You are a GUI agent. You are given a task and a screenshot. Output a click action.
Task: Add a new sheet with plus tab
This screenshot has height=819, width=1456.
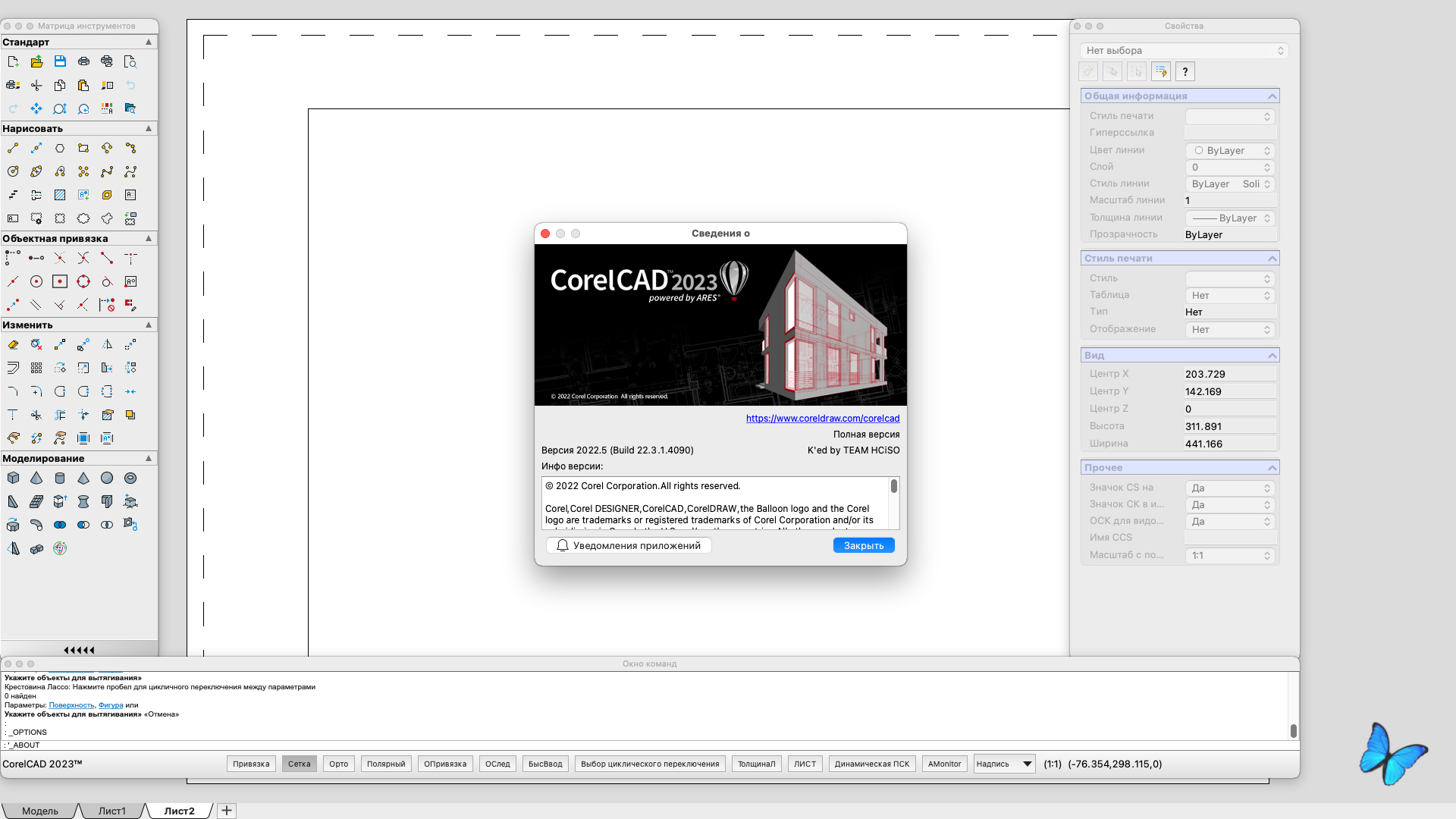coord(227,811)
